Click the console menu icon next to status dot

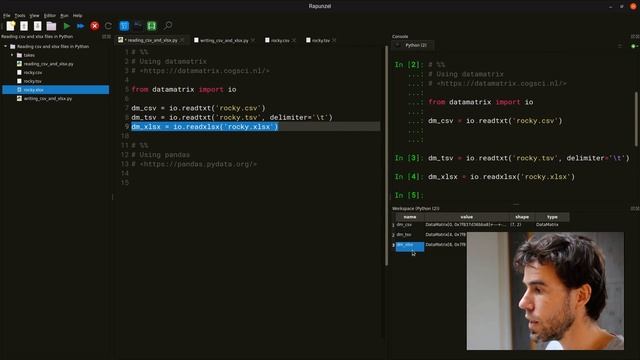point(620,46)
